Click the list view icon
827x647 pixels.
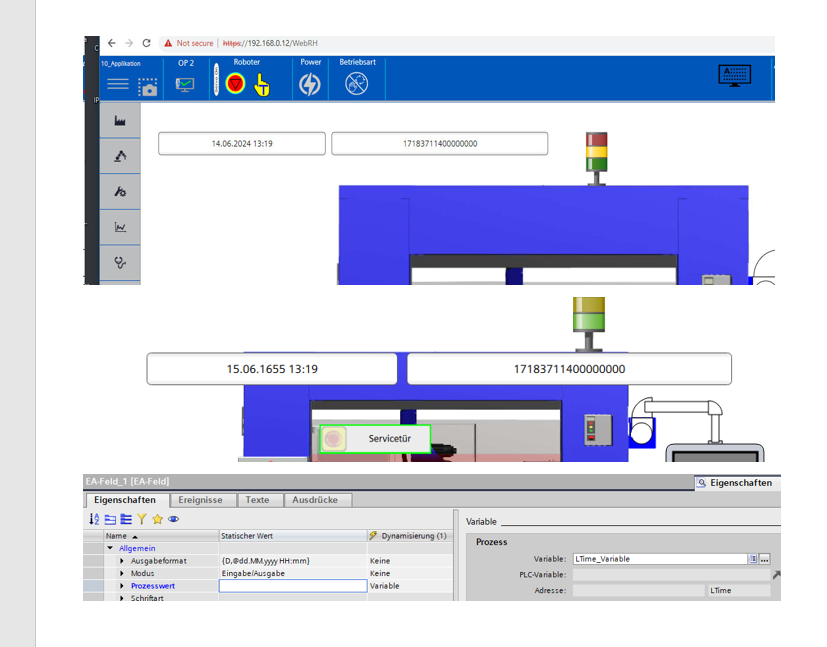pyautogui.click(x=126, y=519)
